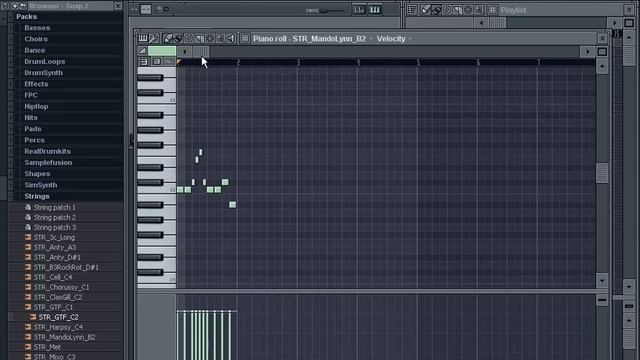The height and width of the screenshot is (360, 640).
Task: Click the browser snapshot arrow icon
Action: [x=23, y=6]
